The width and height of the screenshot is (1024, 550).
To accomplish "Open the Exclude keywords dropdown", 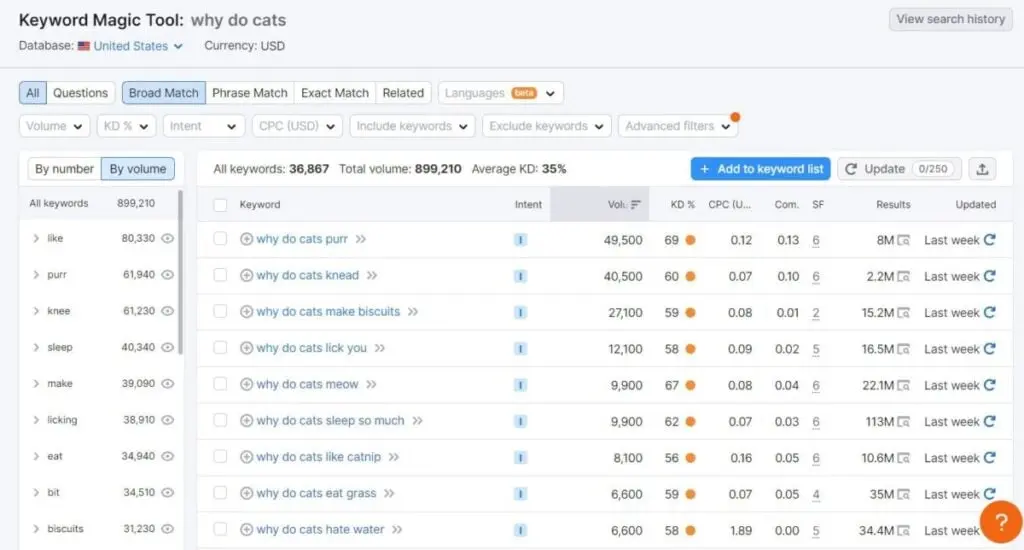I will (x=547, y=126).
